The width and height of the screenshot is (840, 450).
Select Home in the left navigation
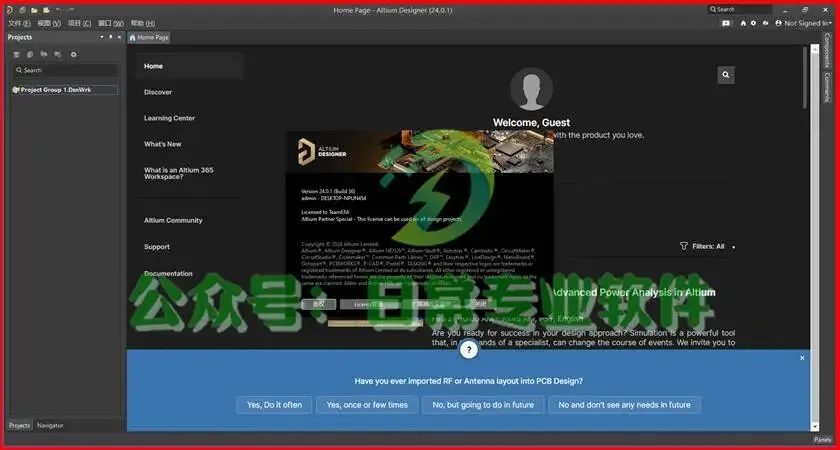click(190, 66)
